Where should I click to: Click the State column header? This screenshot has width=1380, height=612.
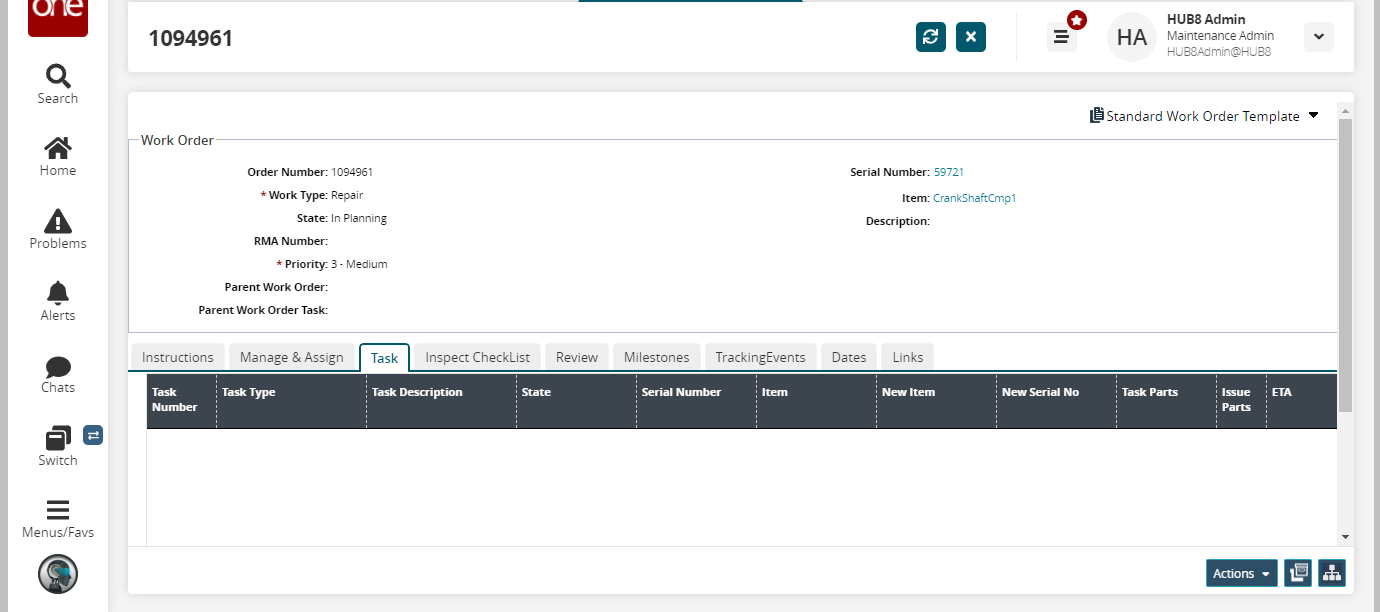click(x=576, y=400)
